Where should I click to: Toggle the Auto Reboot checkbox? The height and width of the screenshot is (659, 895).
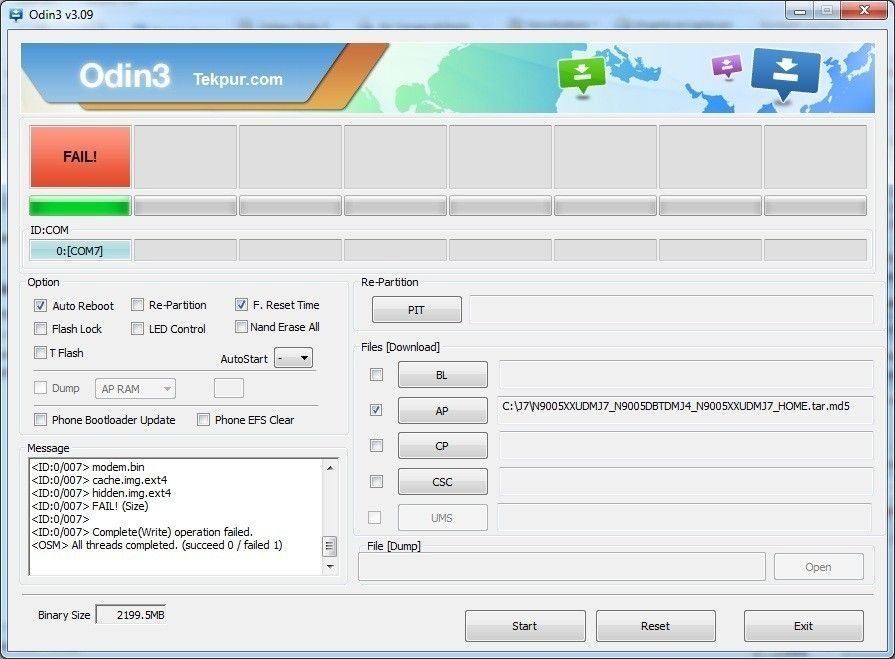[40, 306]
